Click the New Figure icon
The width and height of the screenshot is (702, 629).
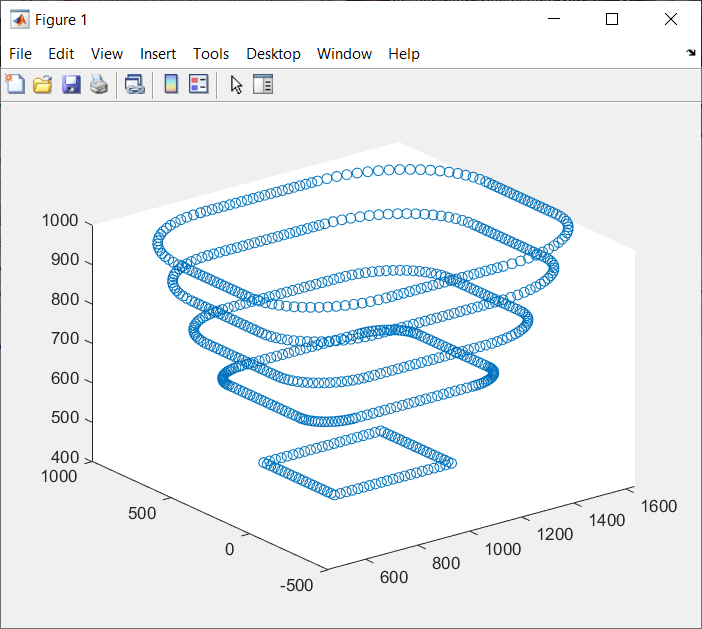point(15,85)
